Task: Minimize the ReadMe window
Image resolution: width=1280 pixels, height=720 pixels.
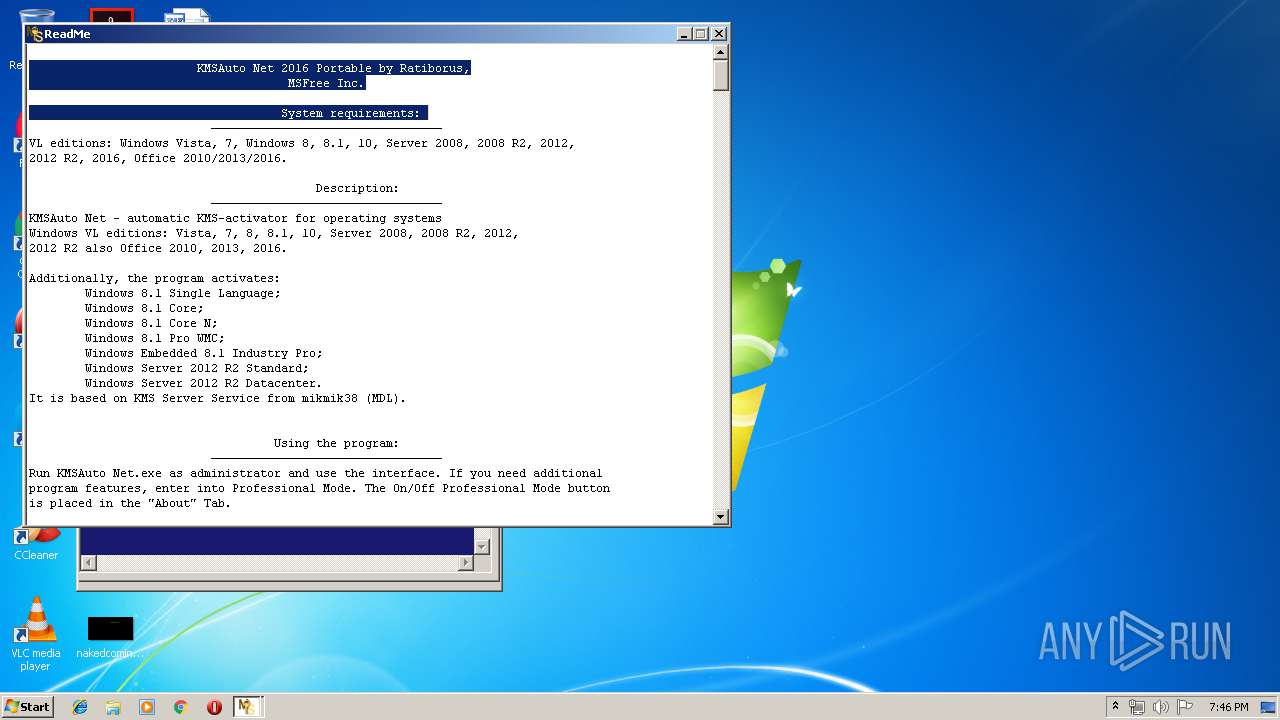Action: coord(684,34)
